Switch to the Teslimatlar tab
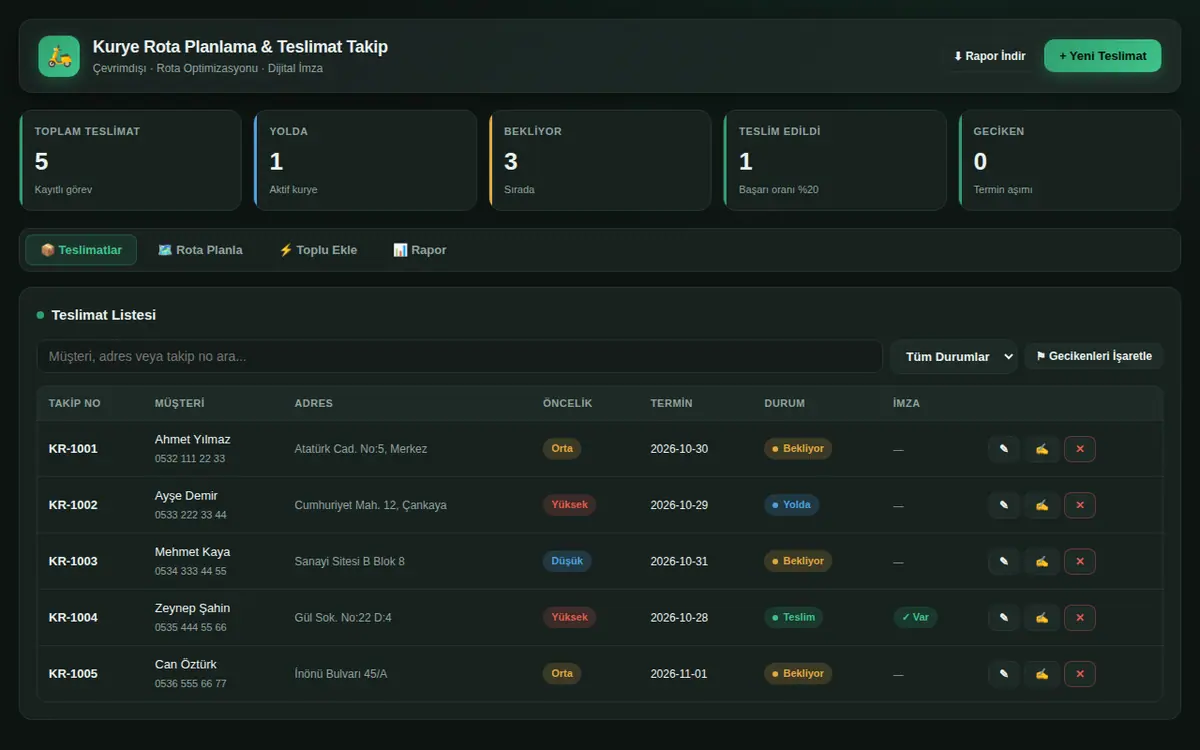Screen dimensions: 1200x750 [x=81, y=250]
